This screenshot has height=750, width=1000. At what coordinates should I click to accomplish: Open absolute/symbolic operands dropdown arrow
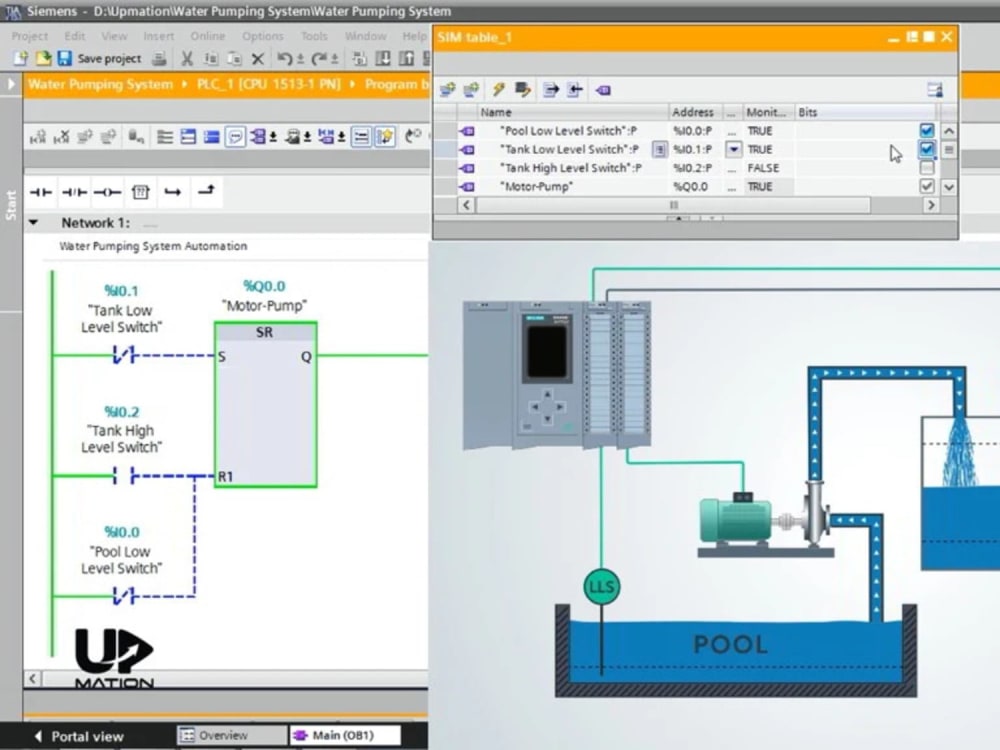(273, 137)
